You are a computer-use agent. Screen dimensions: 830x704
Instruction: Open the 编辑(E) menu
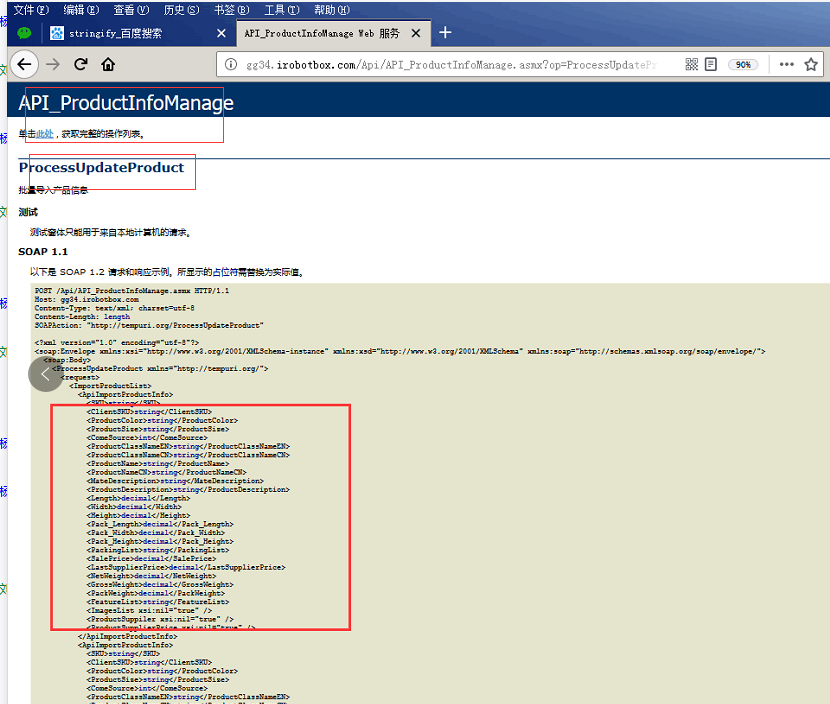pos(81,10)
